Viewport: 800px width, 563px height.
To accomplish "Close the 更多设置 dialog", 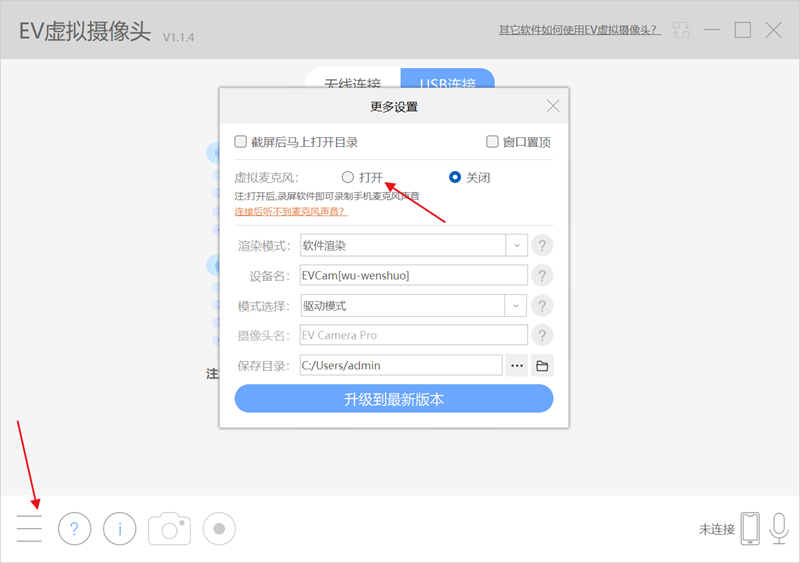I will (x=553, y=106).
